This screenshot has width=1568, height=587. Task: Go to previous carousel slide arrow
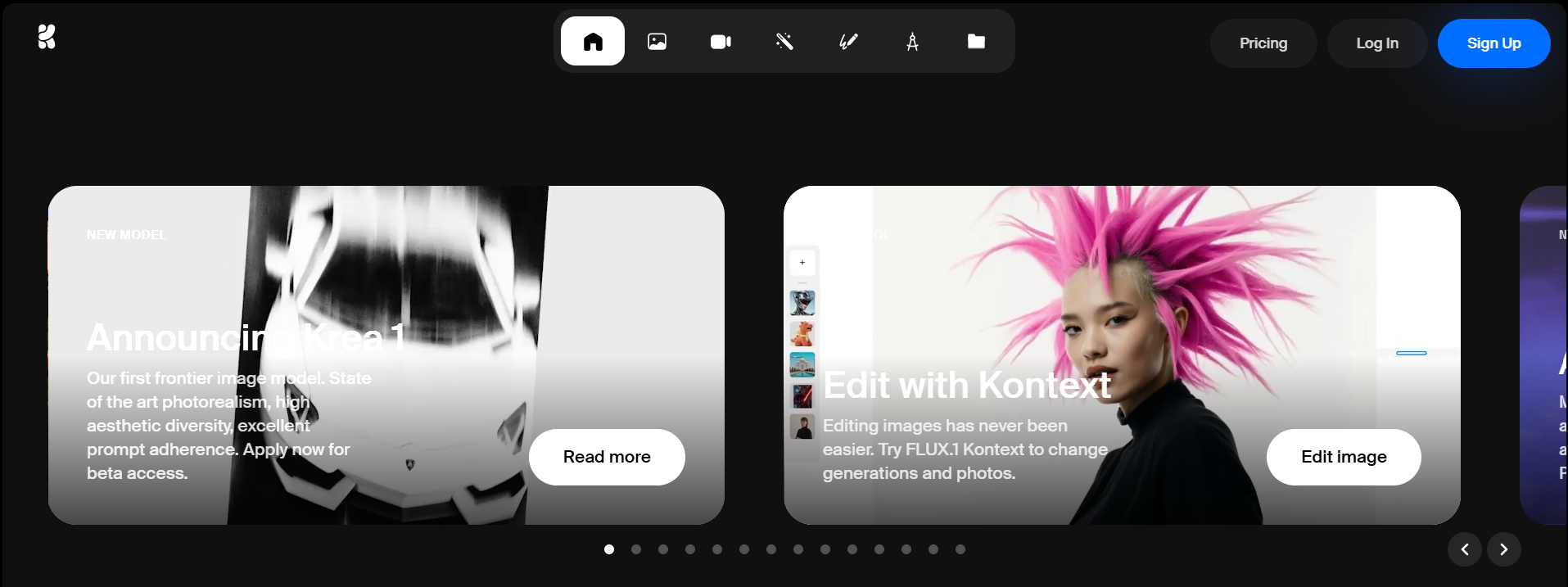tap(1465, 549)
